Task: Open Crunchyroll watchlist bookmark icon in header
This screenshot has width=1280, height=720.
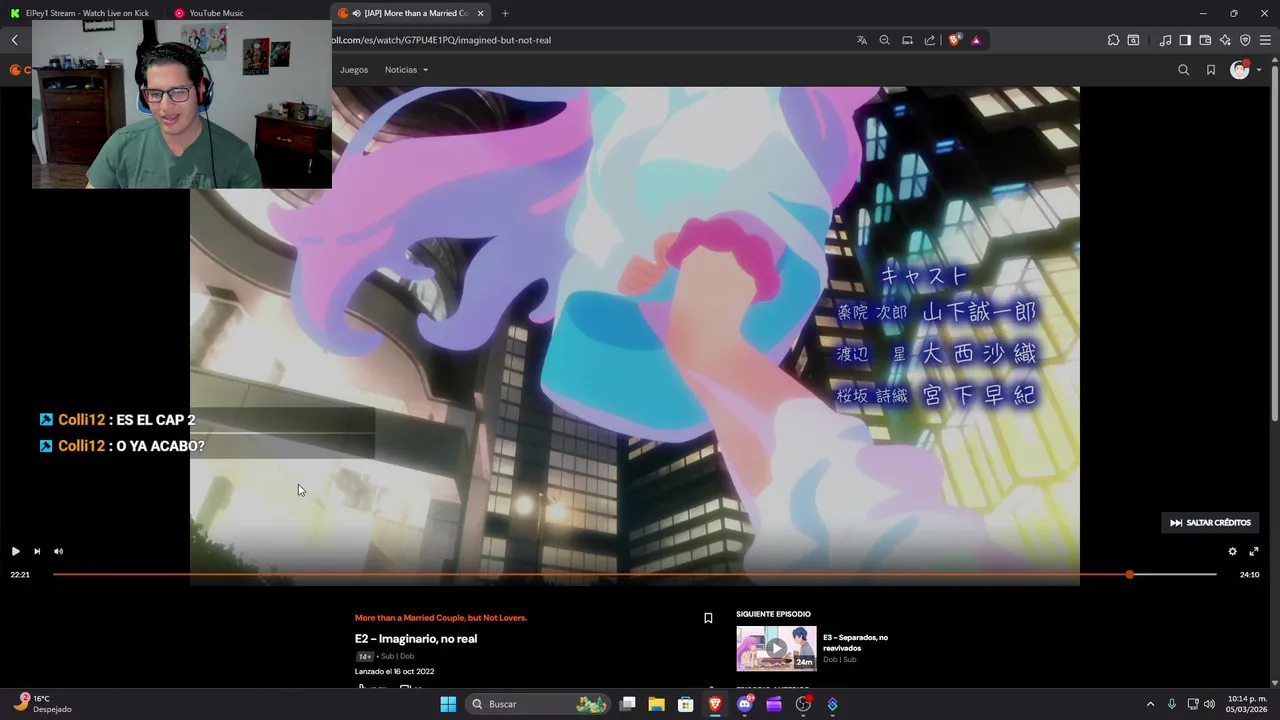Action: tap(1211, 70)
